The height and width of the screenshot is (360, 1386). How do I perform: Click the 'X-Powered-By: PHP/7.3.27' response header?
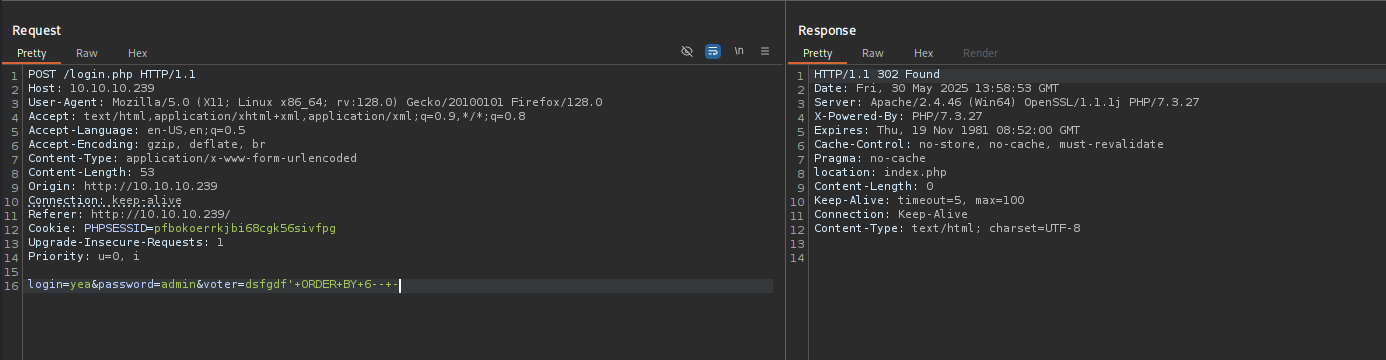[897, 117]
